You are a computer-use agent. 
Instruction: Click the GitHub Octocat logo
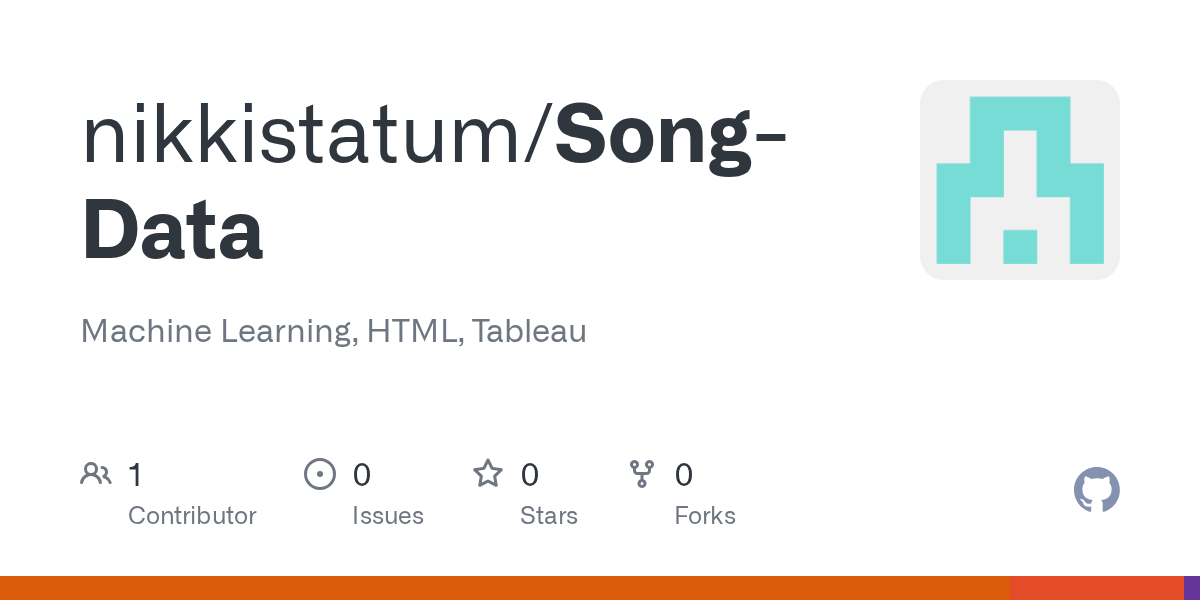pyautogui.click(x=1097, y=490)
